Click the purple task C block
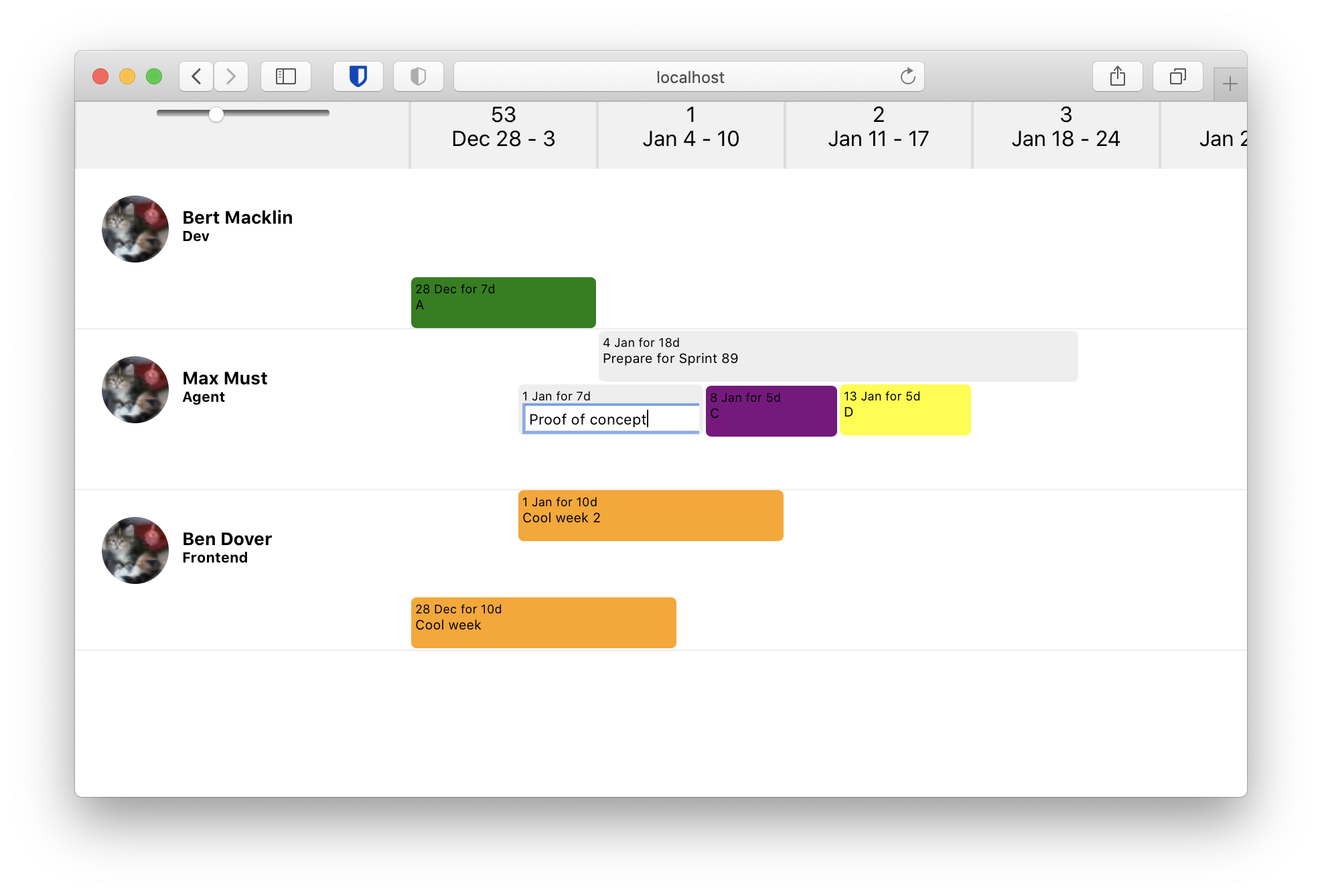The image size is (1322, 896). point(771,411)
